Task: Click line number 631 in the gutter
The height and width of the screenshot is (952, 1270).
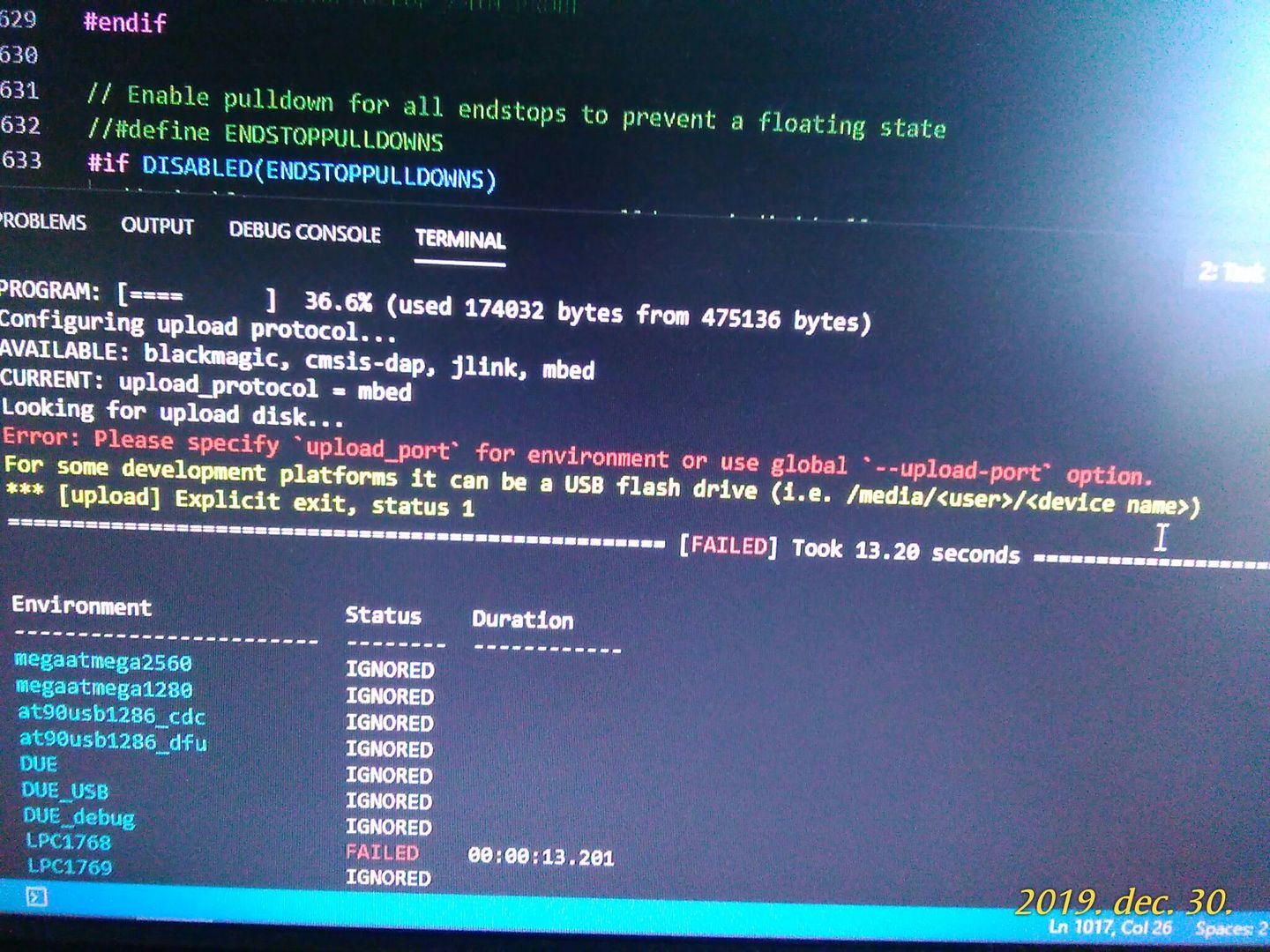Action: pyautogui.click(x=19, y=91)
